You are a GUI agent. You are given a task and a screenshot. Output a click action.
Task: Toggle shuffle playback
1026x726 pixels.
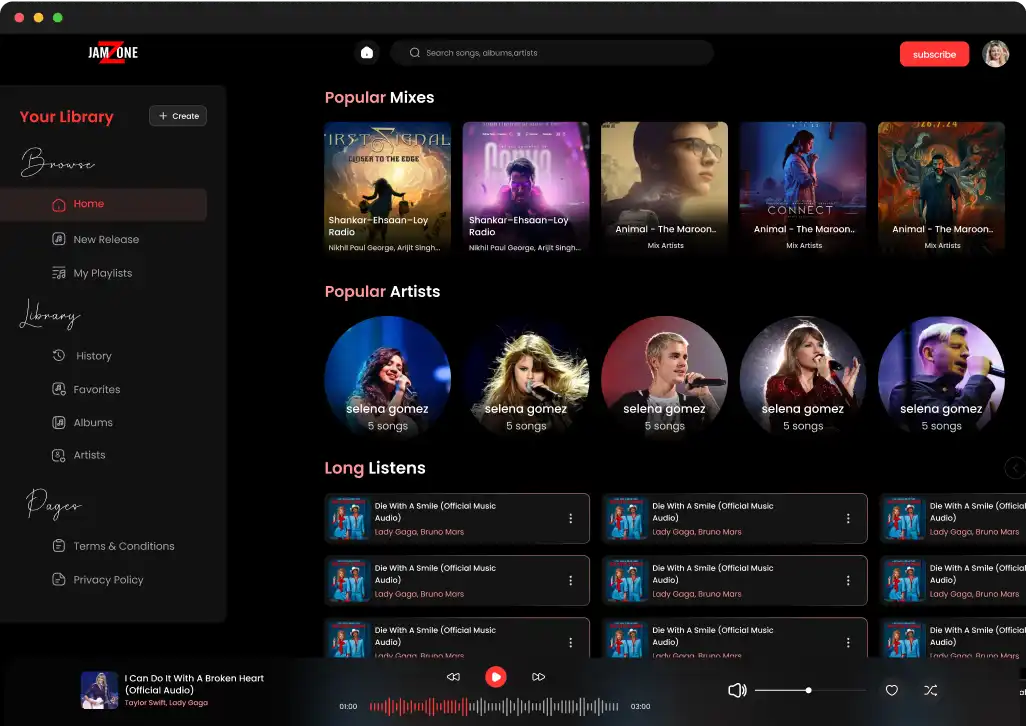(930, 690)
